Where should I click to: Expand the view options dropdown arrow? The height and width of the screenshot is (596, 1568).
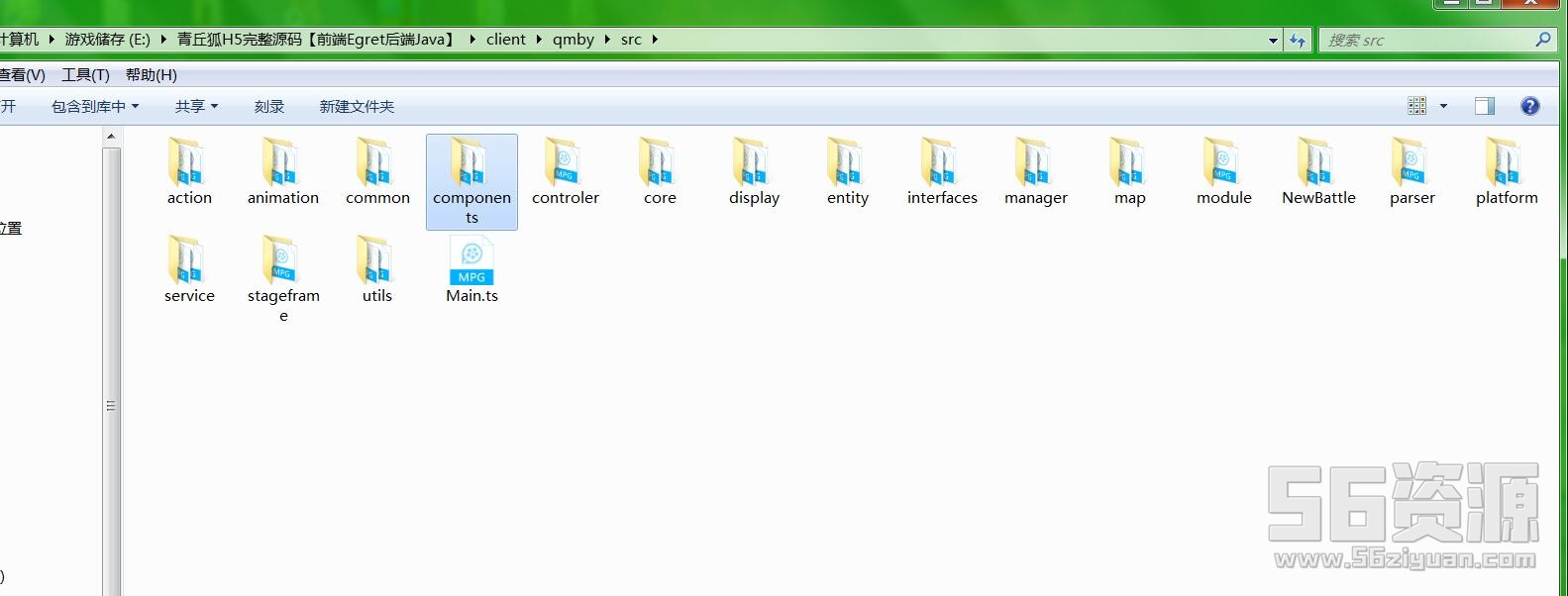point(1443,106)
